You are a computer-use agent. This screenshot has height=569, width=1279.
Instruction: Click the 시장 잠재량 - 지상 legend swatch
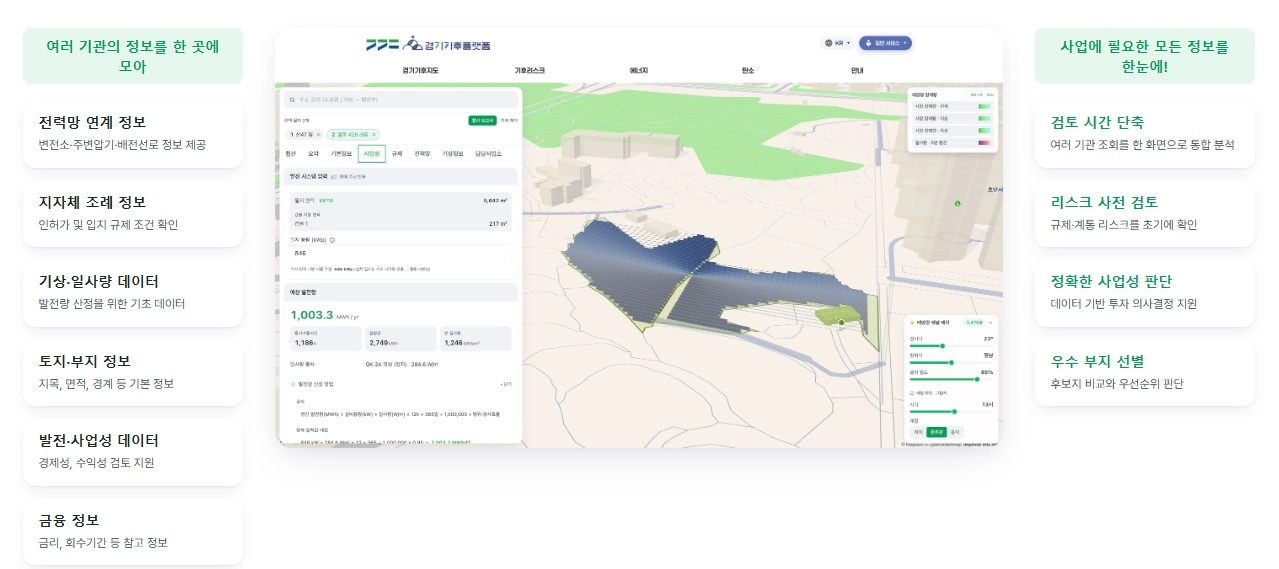click(984, 118)
